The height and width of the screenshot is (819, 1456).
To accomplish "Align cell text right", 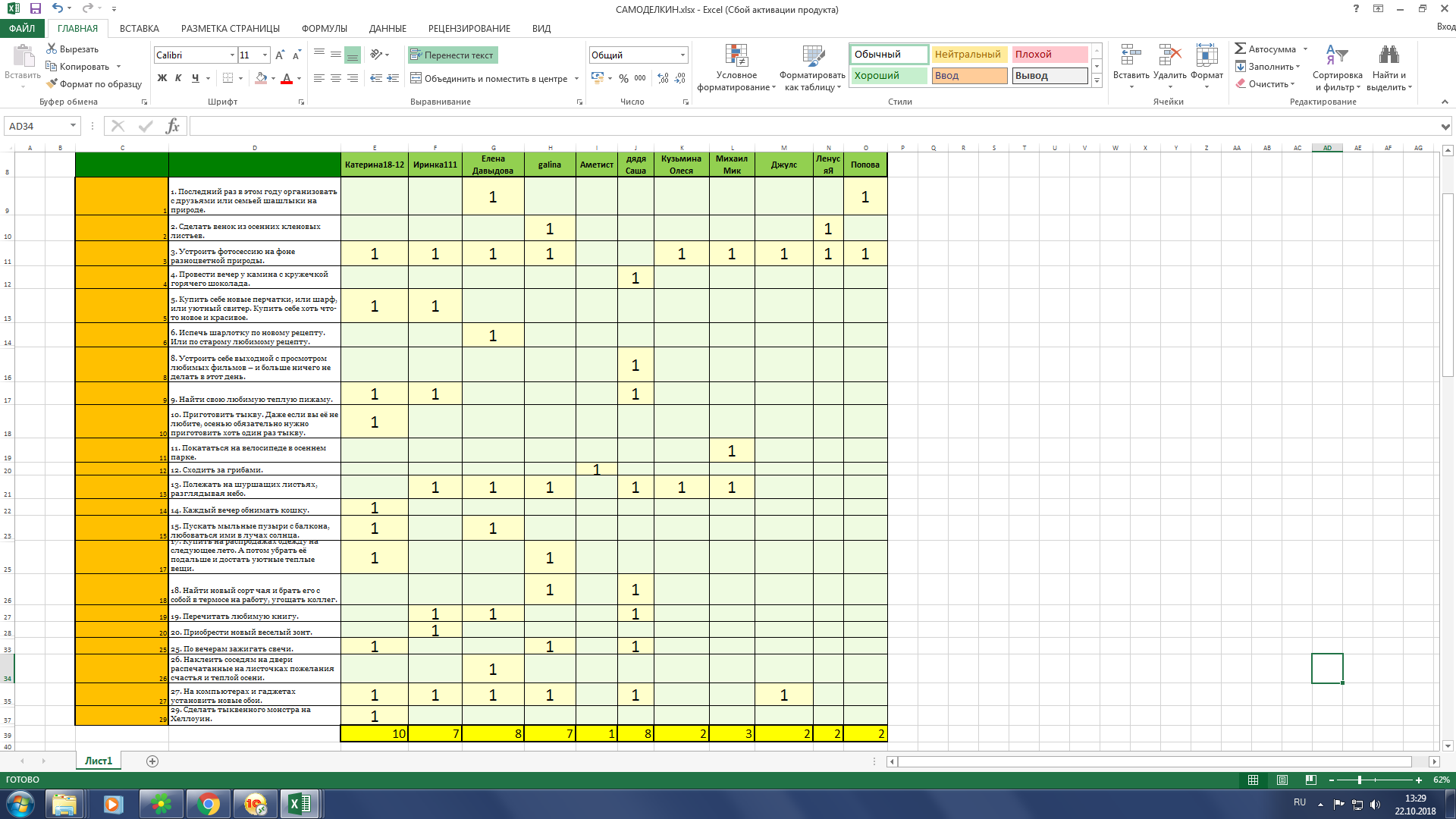I will (x=352, y=78).
